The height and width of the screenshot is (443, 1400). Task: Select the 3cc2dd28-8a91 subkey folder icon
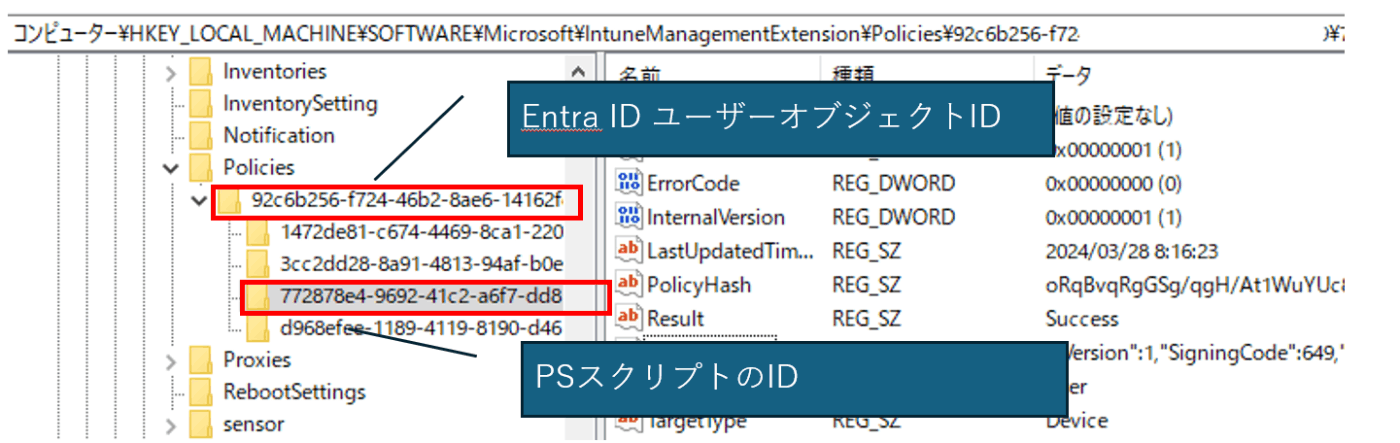(x=259, y=264)
